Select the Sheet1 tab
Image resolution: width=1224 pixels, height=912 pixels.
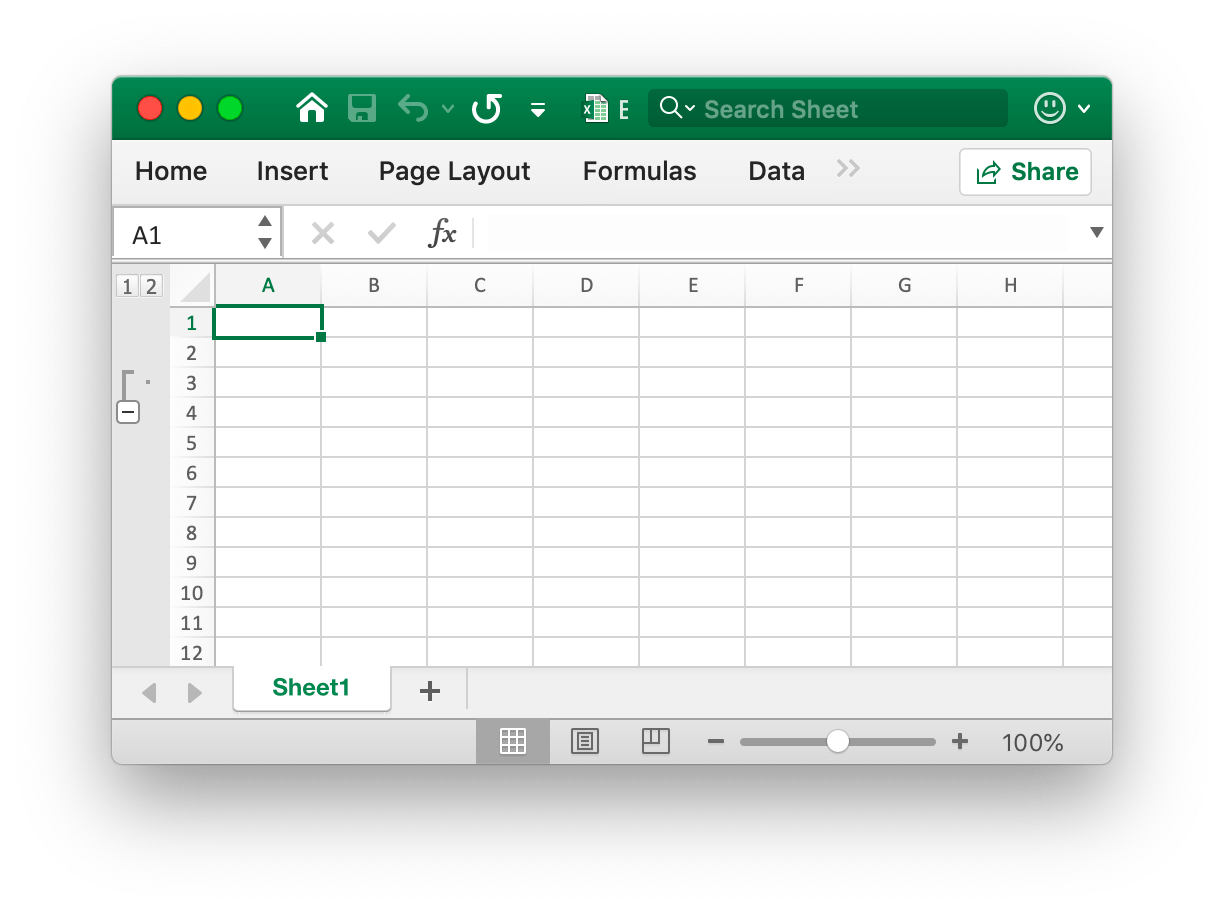311,688
